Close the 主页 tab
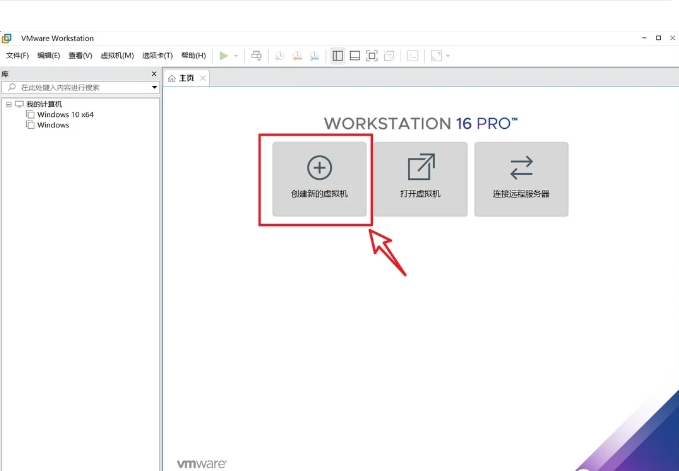This screenshot has width=679, height=471. click(203, 78)
